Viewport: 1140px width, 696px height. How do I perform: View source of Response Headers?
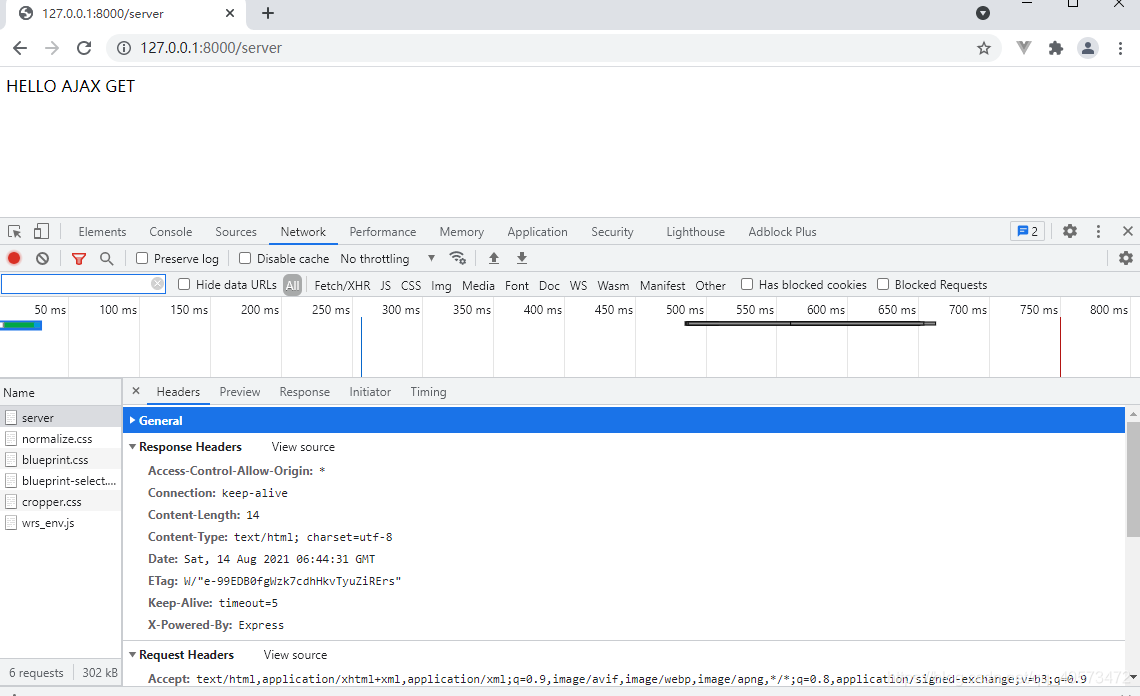click(303, 447)
